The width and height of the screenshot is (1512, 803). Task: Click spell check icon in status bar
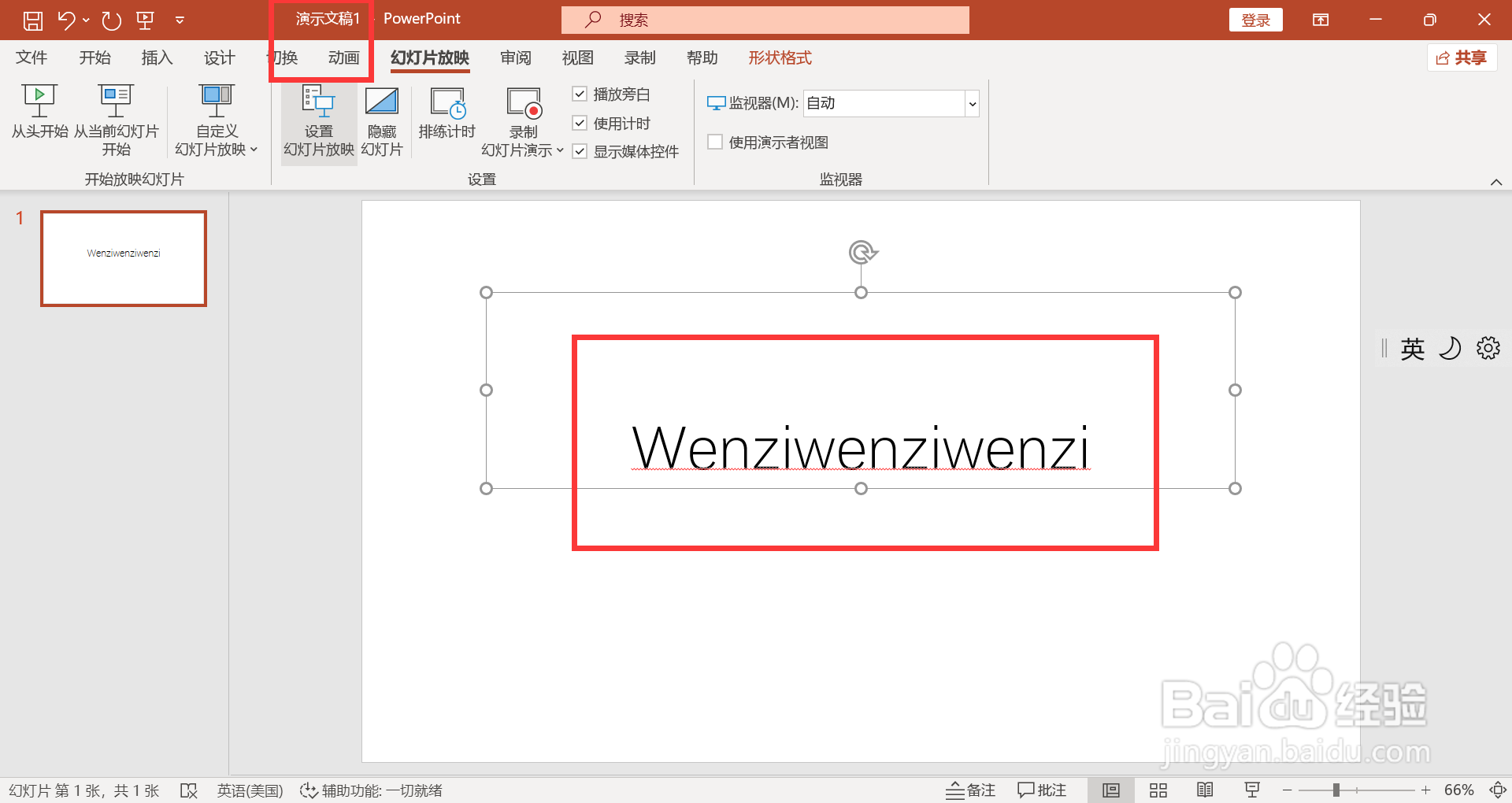pyautogui.click(x=188, y=790)
